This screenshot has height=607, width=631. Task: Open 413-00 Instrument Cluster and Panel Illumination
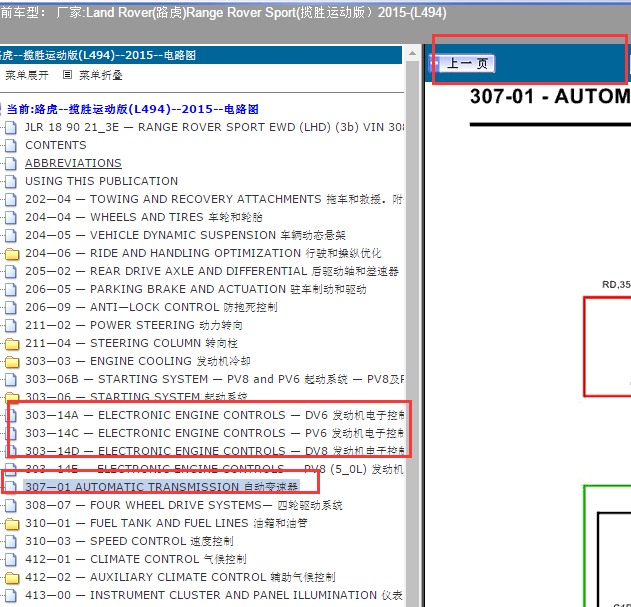pos(214,595)
